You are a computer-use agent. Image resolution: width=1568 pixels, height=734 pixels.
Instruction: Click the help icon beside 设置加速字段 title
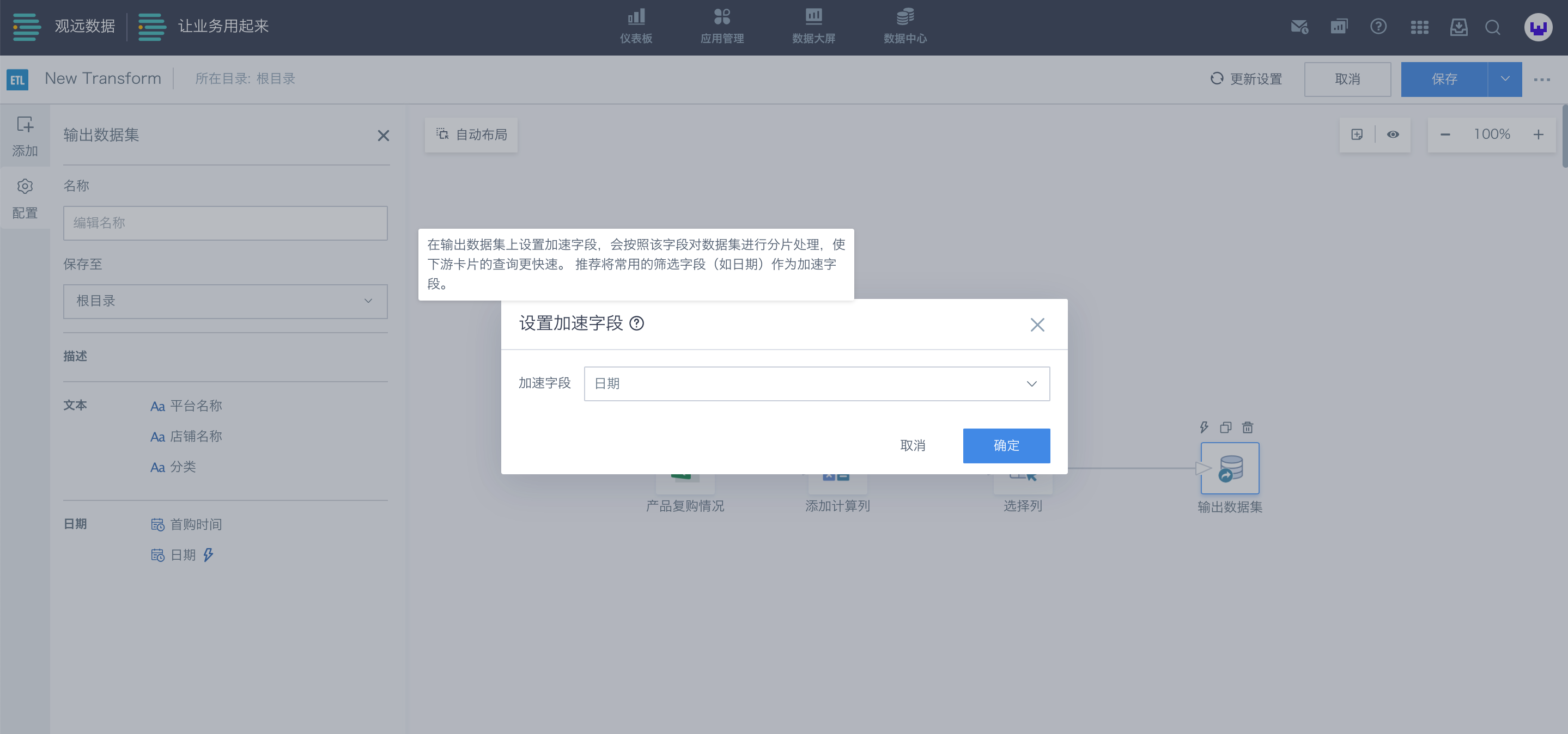(636, 323)
